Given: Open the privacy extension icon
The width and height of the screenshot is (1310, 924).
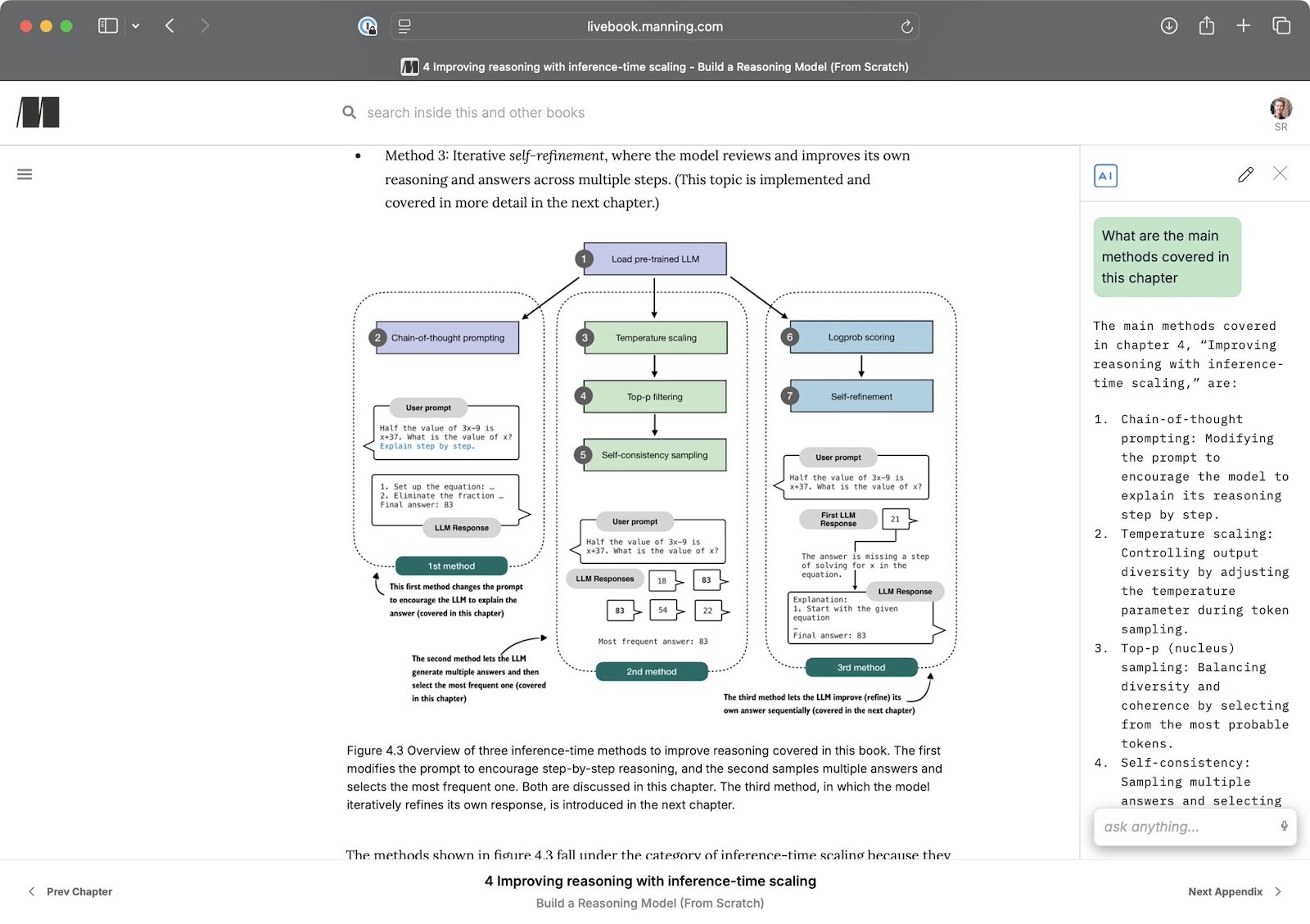Looking at the screenshot, I should (x=368, y=26).
